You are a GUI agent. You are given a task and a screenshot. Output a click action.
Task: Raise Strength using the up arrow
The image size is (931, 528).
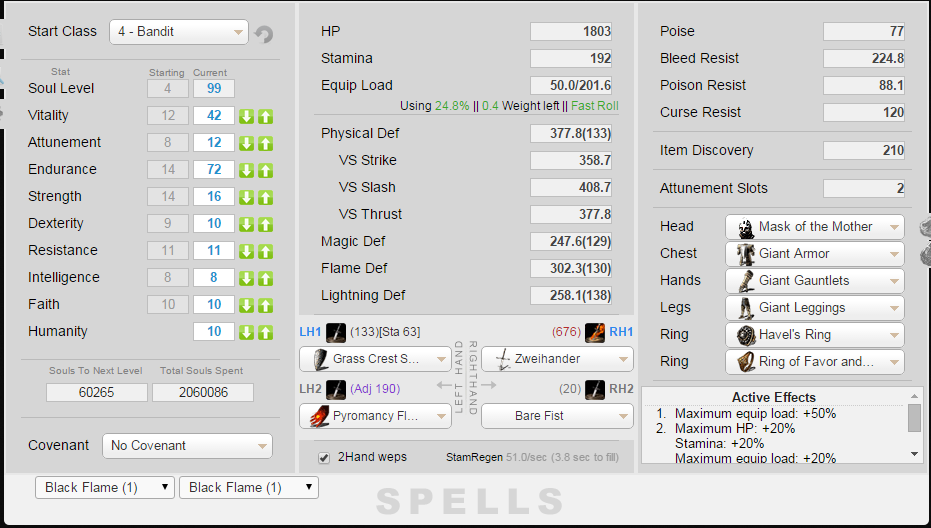pos(265,197)
